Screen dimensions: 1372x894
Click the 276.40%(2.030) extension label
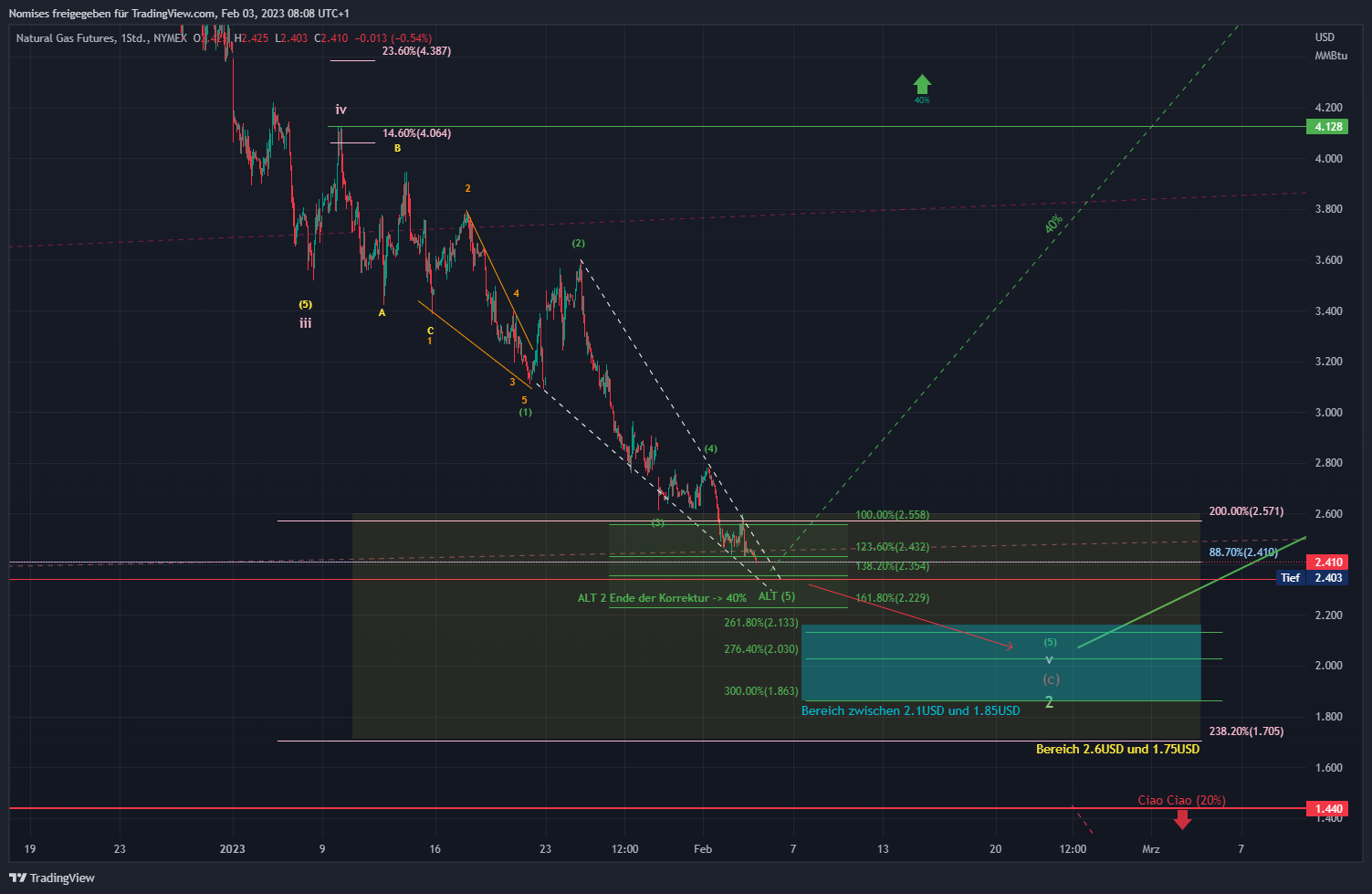coord(761,649)
